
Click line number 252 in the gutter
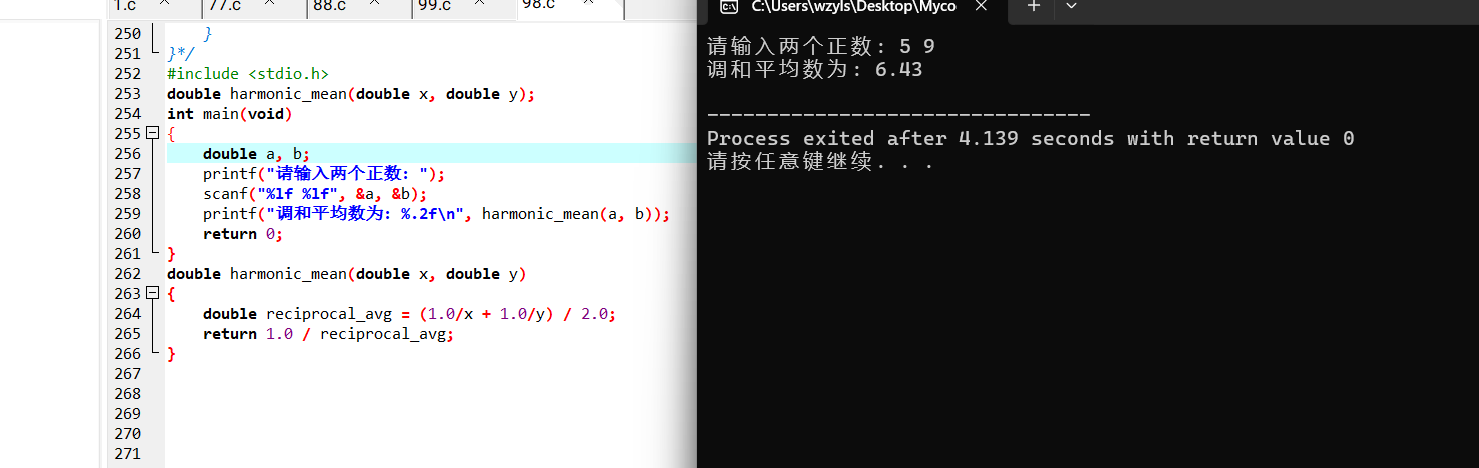click(128, 74)
